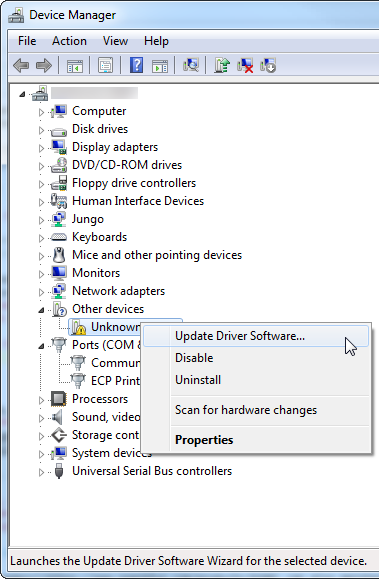Click the Display adapters icon
Viewport: 379px width, 579px height.
point(59,147)
